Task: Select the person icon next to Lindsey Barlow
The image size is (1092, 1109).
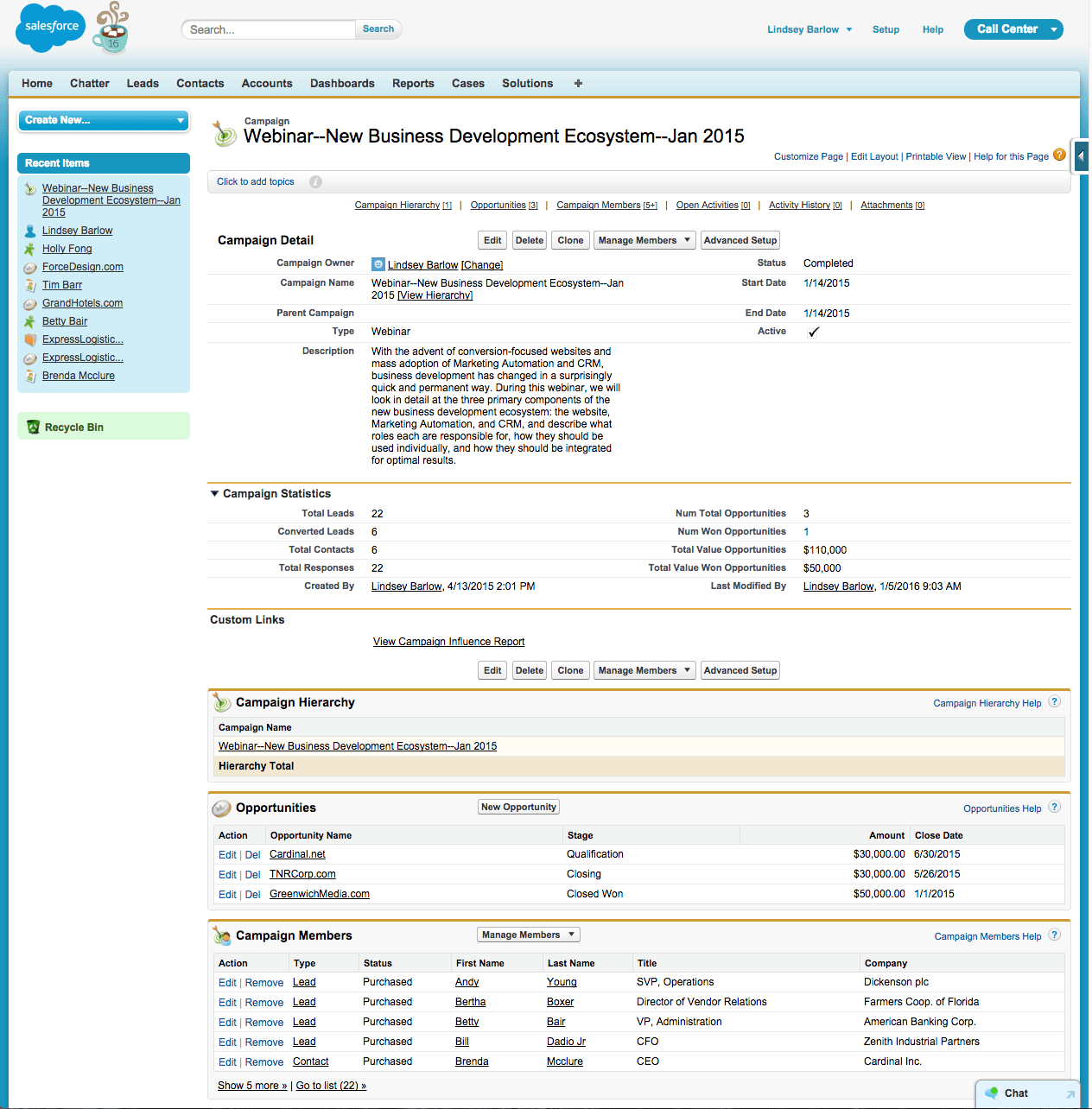Action: click(31, 230)
